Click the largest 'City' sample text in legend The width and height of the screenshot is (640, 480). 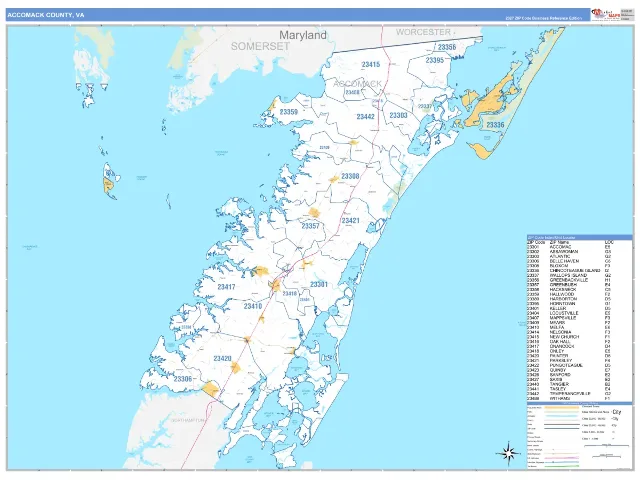click(x=617, y=412)
